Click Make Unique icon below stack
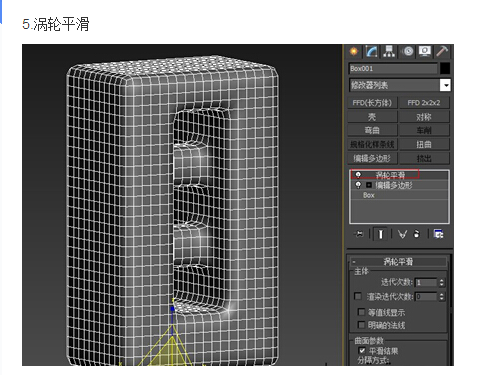Image resolution: width=480 pixels, height=375 pixels. 402,234
